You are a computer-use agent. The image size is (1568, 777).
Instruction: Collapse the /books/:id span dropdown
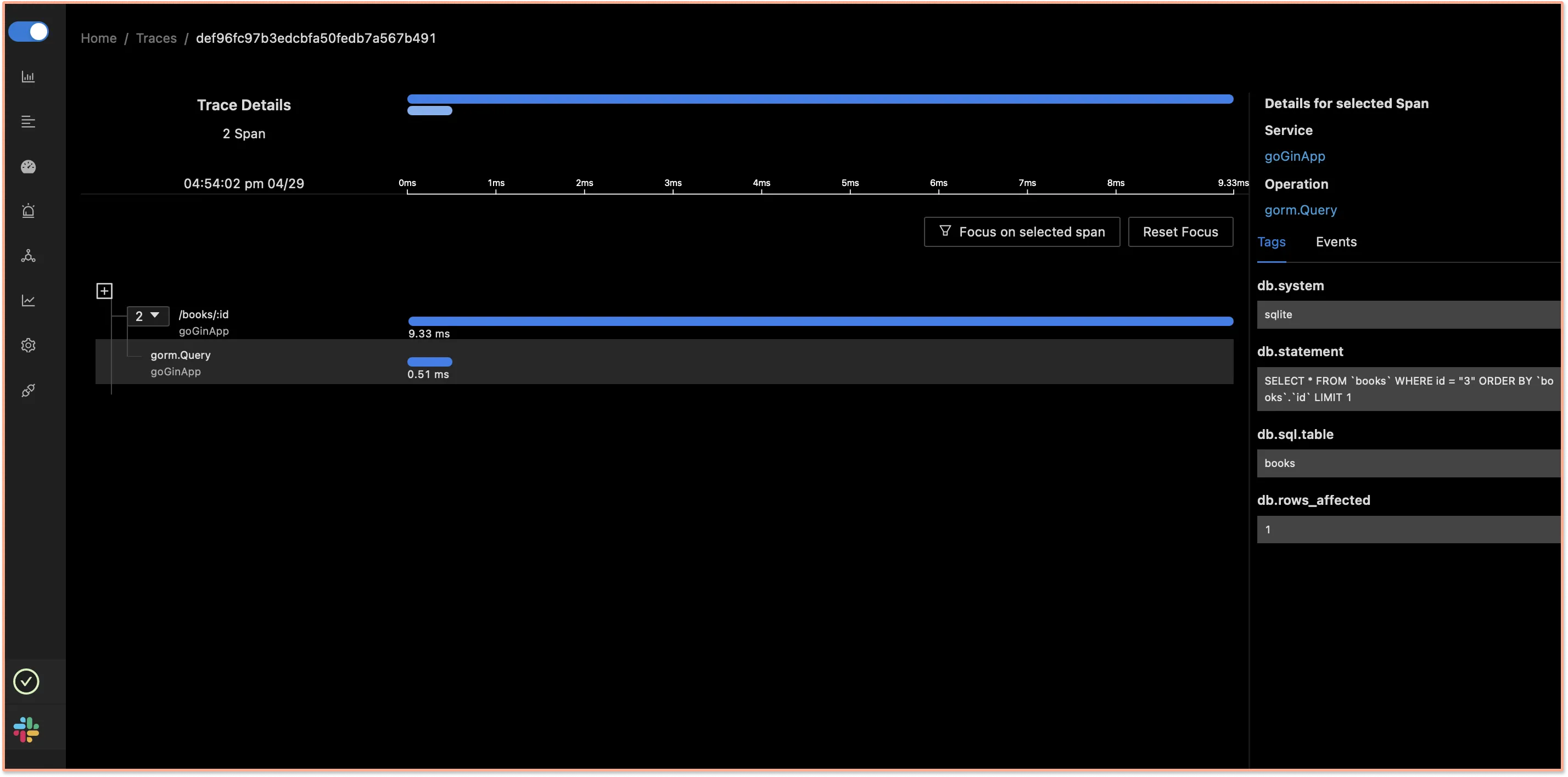tap(147, 316)
